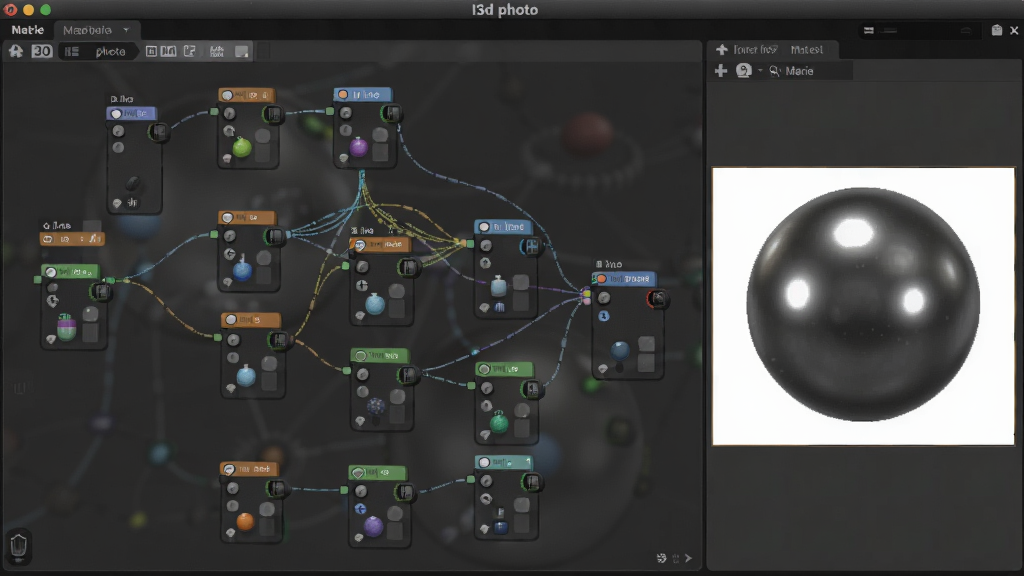Image resolution: width=1024 pixels, height=576 pixels.
Task: Click the right arrow at graph bottom right
Action: coord(688,558)
